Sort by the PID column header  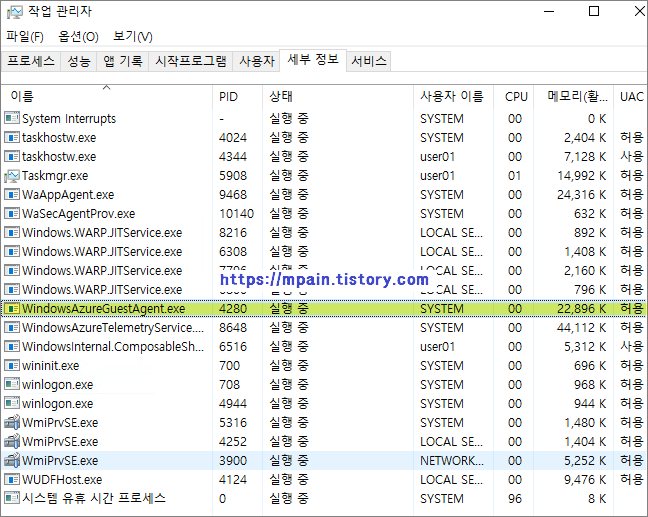pyautogui.click(x=237, y=97)
